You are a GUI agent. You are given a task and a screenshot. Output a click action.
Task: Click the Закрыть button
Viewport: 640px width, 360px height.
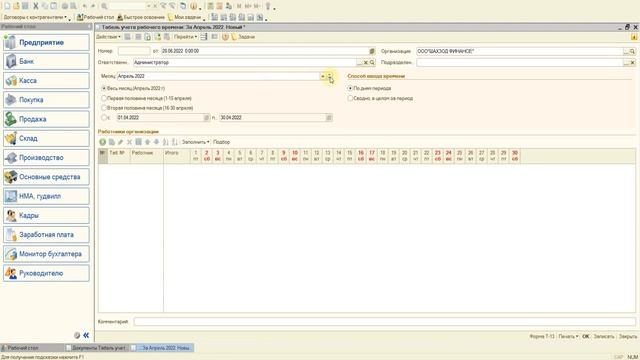point(628,336)
